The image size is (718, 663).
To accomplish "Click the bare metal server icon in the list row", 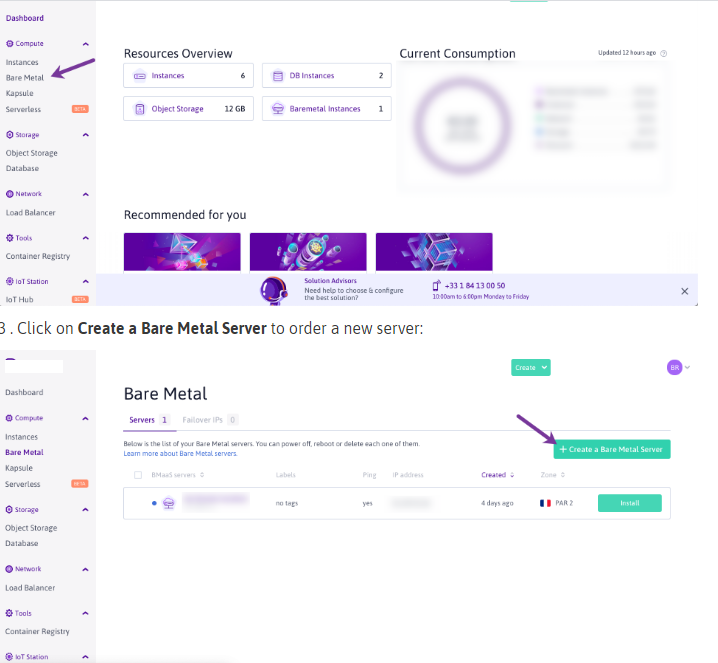I will pos(169,503).
